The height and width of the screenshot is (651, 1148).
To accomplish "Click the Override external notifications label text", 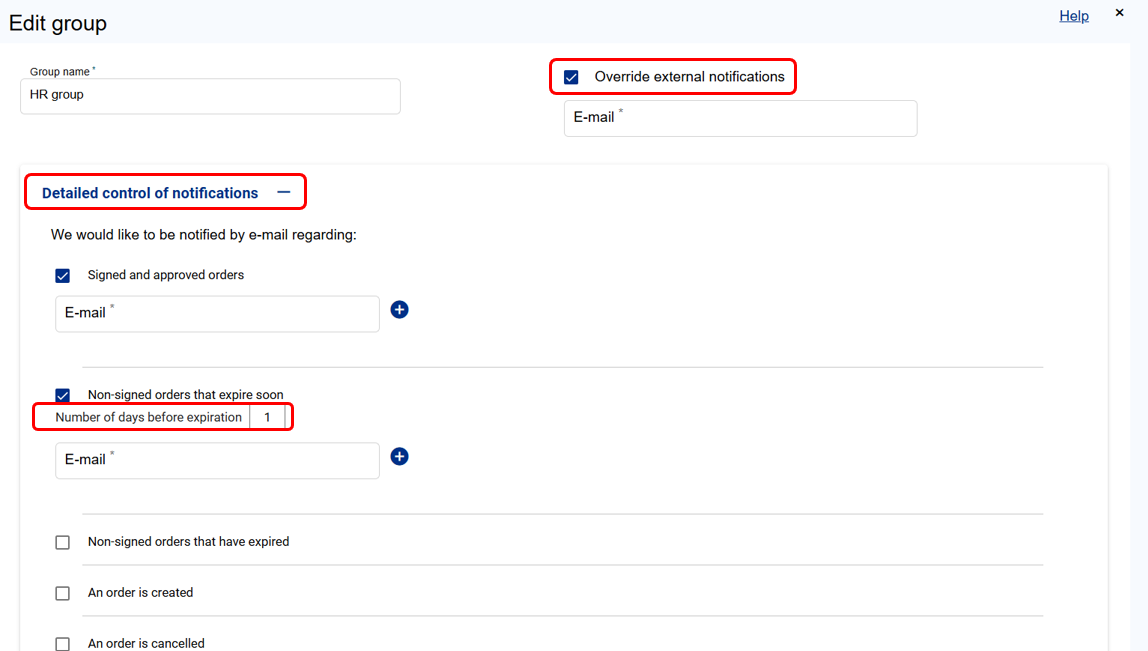I will click(x=689, y=77).
